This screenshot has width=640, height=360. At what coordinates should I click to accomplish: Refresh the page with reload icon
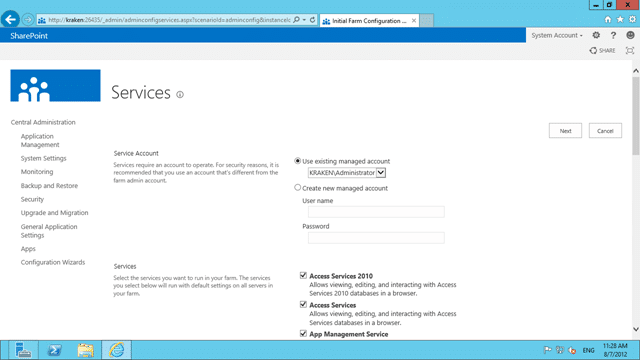click(312, 20)
